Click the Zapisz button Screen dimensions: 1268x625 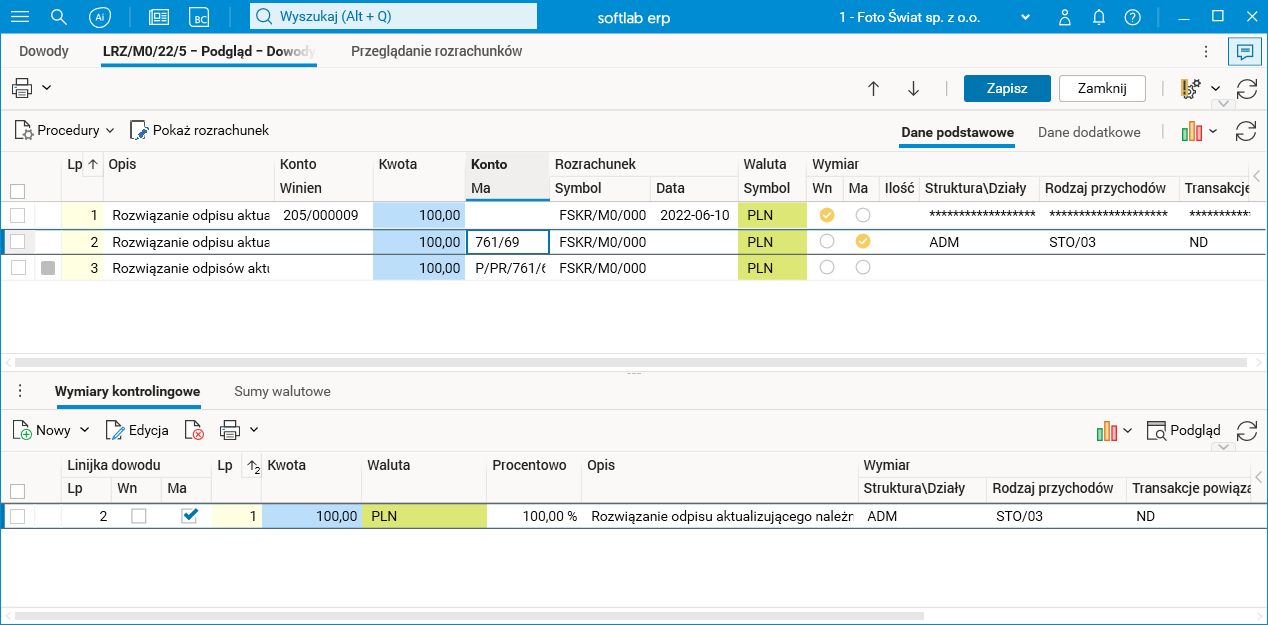(x=1006, y=88)
